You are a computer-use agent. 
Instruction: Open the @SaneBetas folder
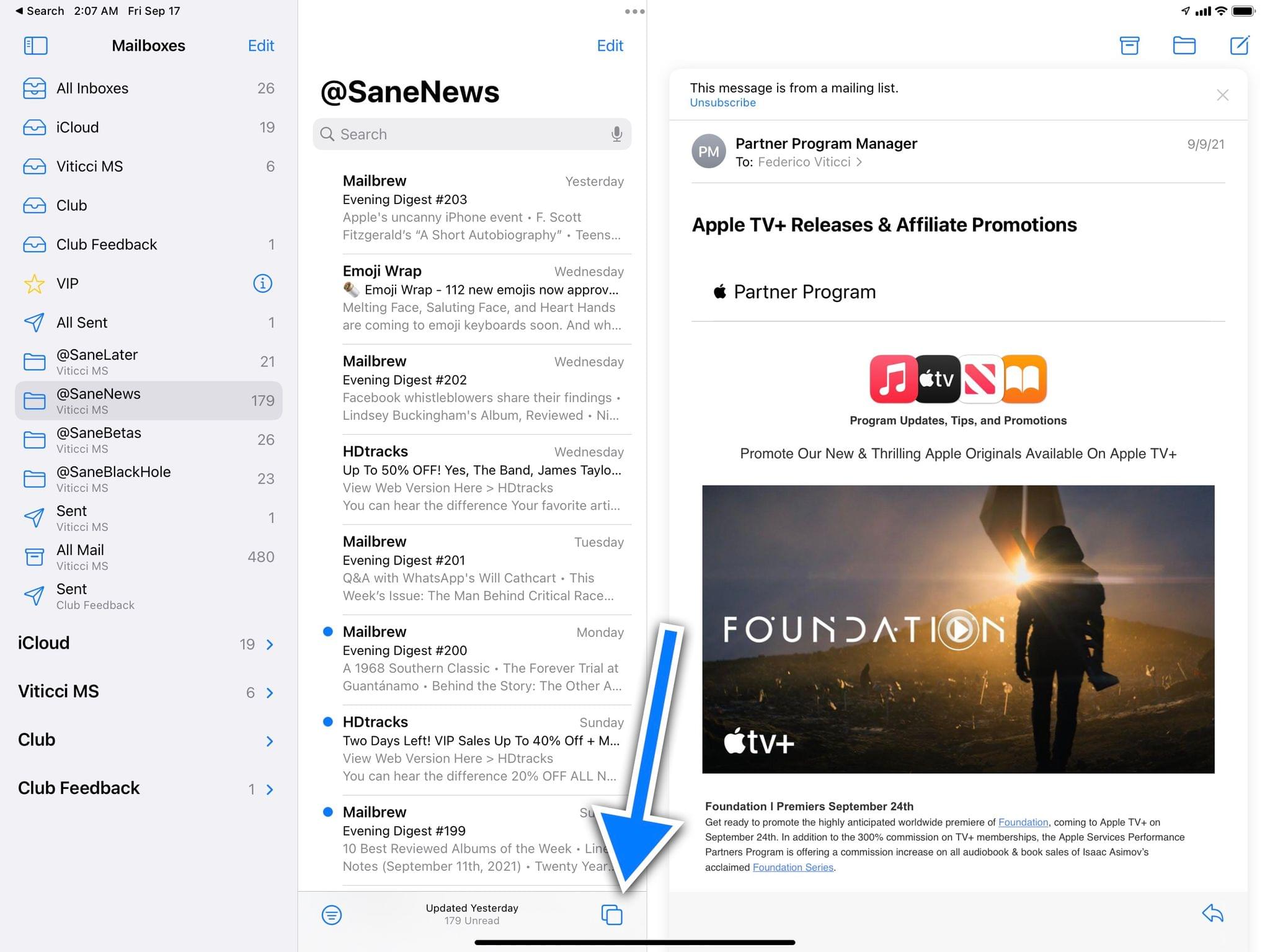coord(149,440)
